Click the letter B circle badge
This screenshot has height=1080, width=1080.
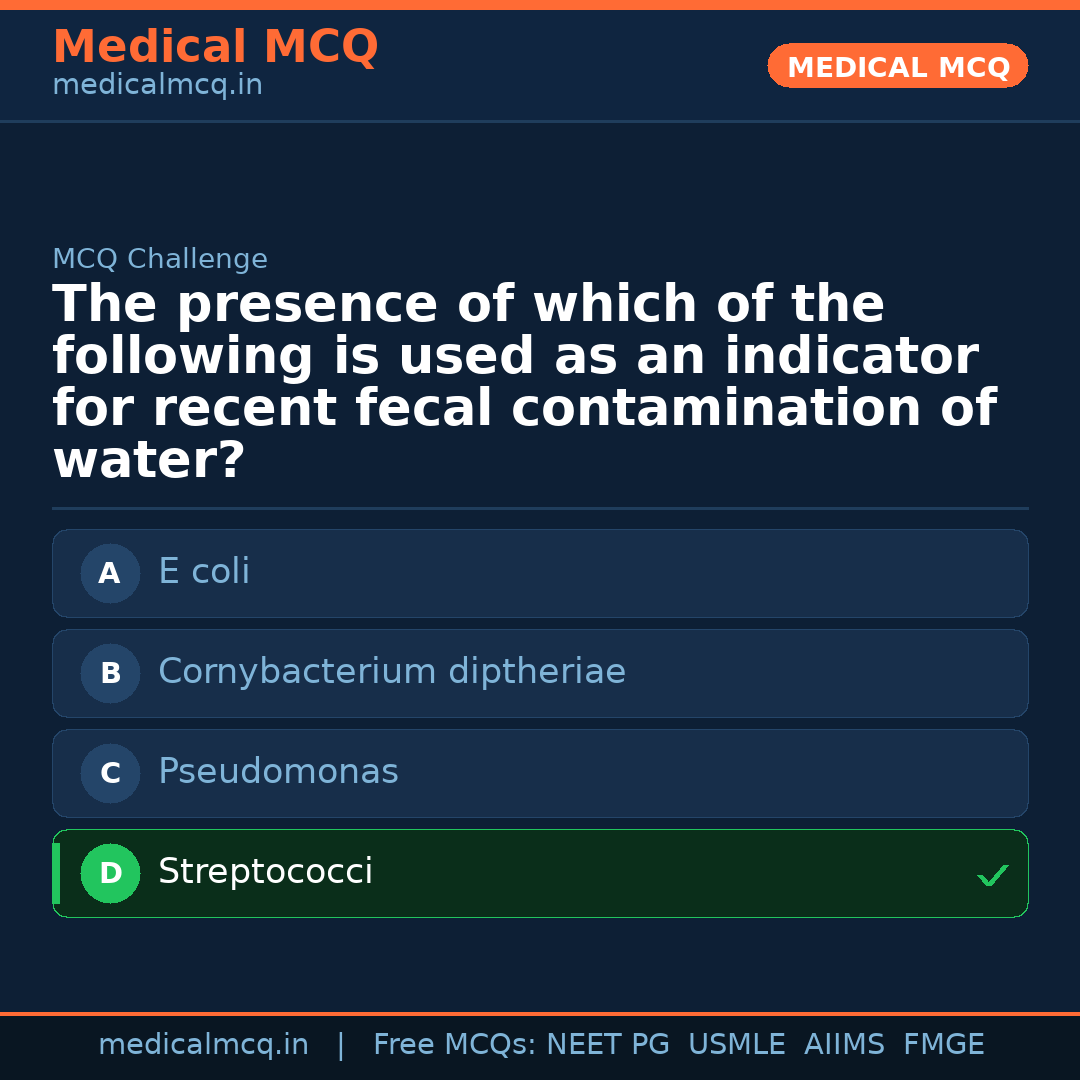point(110,673)
